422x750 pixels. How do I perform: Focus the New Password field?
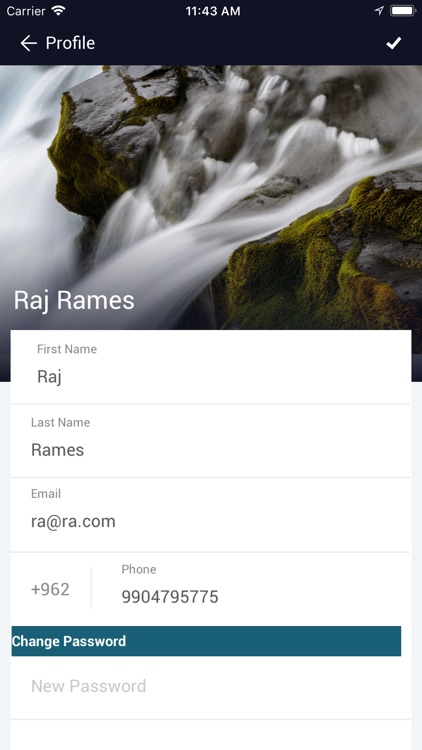click(x=211, y=687)
